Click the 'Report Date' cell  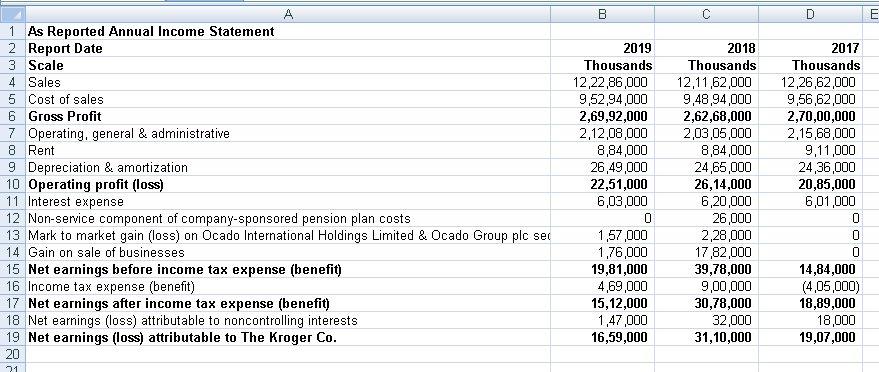click(x=288, y=48)
